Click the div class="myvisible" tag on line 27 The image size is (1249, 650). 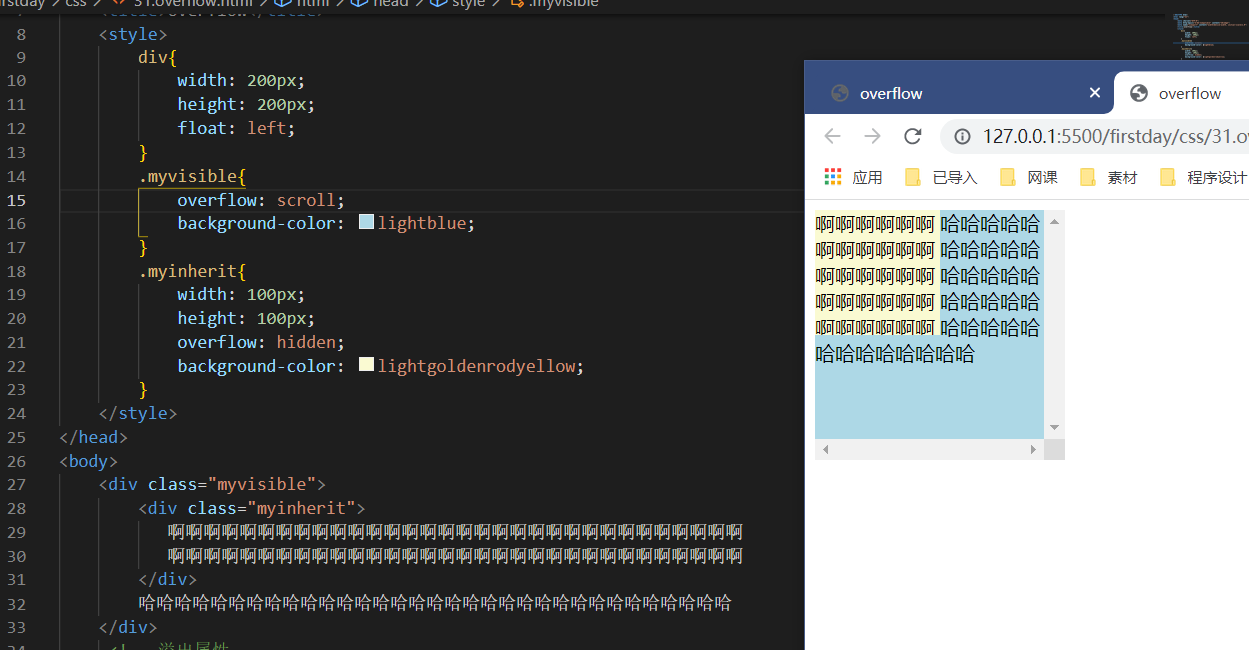[x=212, y=484]
